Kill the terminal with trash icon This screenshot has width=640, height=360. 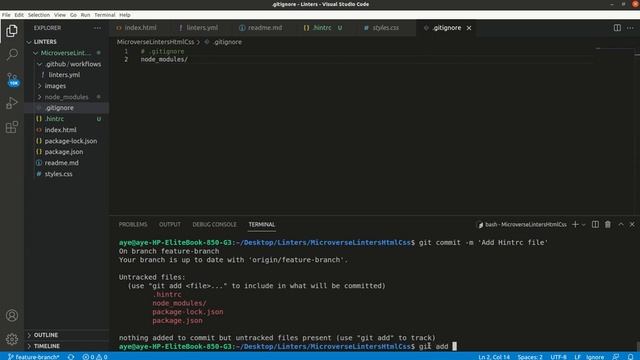click(x=608, y=224)
